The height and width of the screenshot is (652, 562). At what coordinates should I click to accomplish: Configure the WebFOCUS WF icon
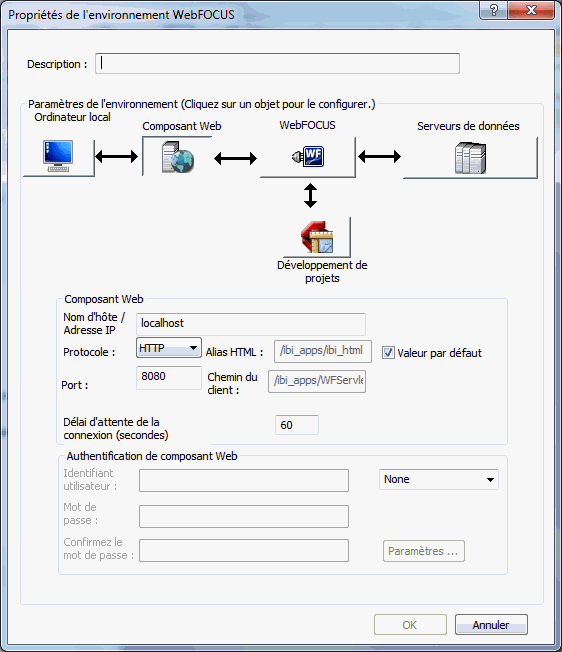click(x=308, y=156)
